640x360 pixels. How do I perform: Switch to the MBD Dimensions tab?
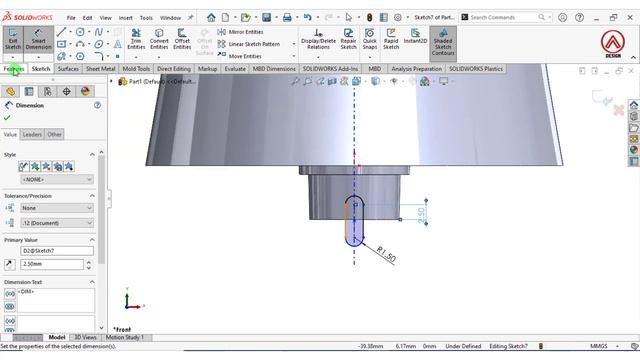point(274,69)
